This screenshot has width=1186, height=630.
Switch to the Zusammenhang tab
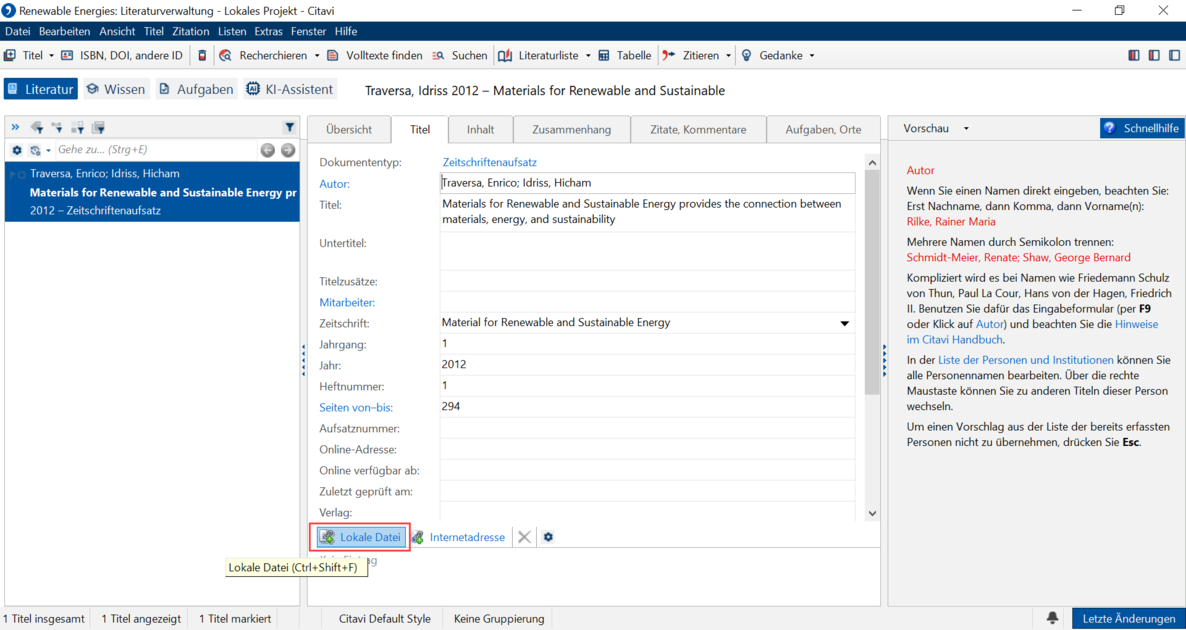point(571,129)
